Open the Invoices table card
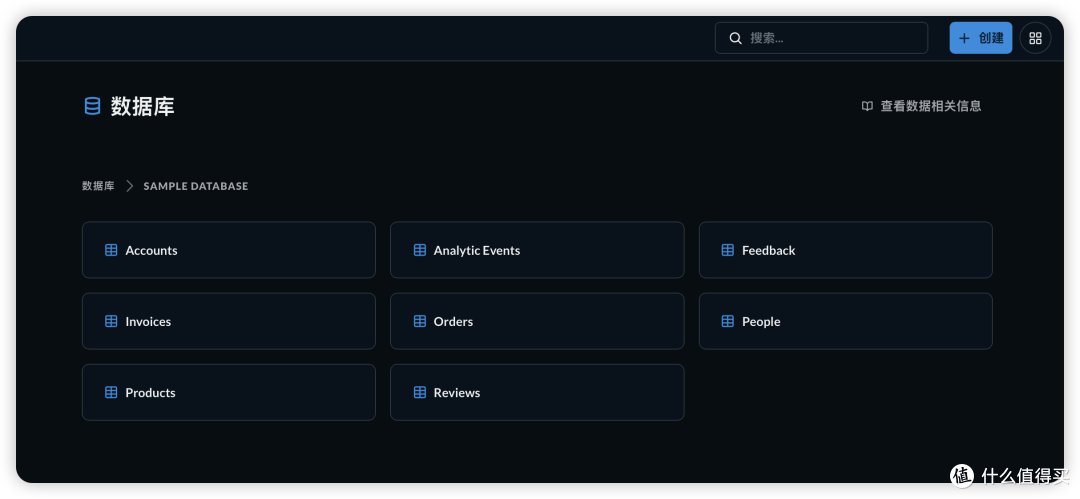The width and height of the screenshot is (1080, 499). (229, 321)
